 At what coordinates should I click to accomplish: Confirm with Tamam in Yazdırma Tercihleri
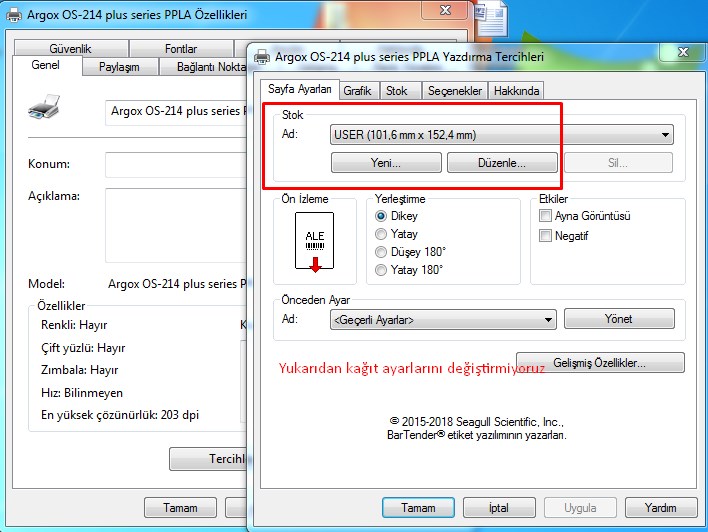(x=418, y=508)
